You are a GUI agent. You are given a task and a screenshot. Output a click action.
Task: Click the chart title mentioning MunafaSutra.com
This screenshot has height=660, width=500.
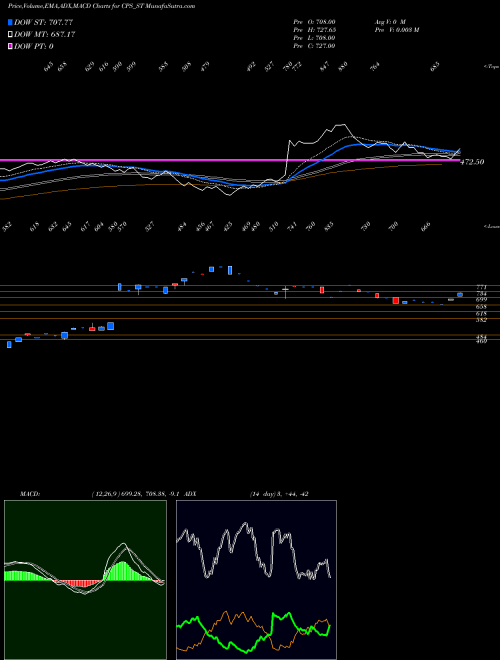pyautogui.click(x=101, y=6)
